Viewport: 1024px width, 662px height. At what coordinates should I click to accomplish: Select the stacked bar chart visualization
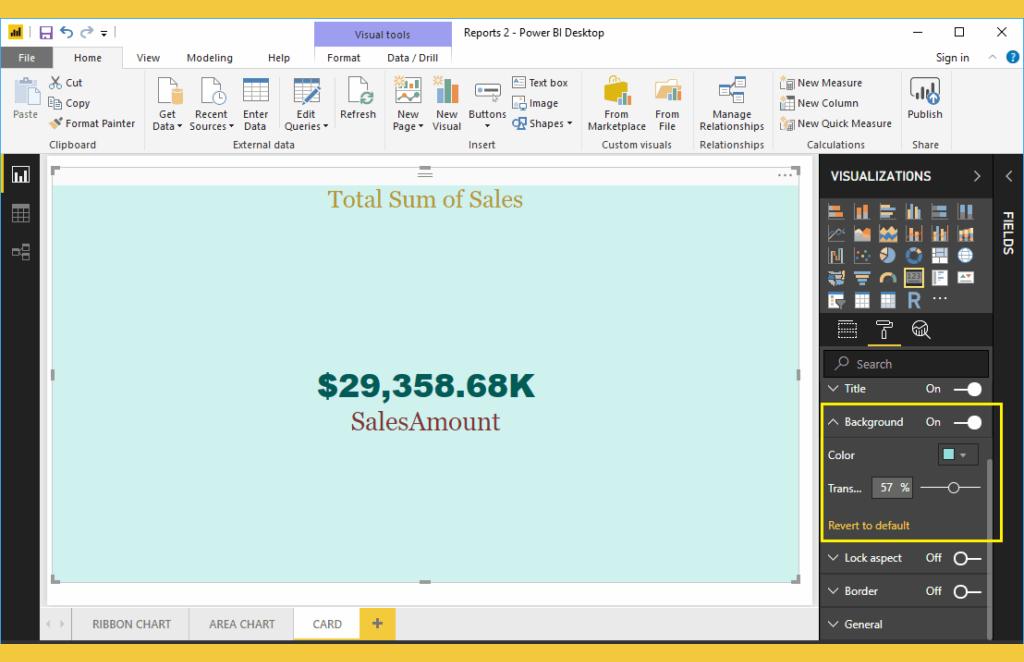[835, 212]
